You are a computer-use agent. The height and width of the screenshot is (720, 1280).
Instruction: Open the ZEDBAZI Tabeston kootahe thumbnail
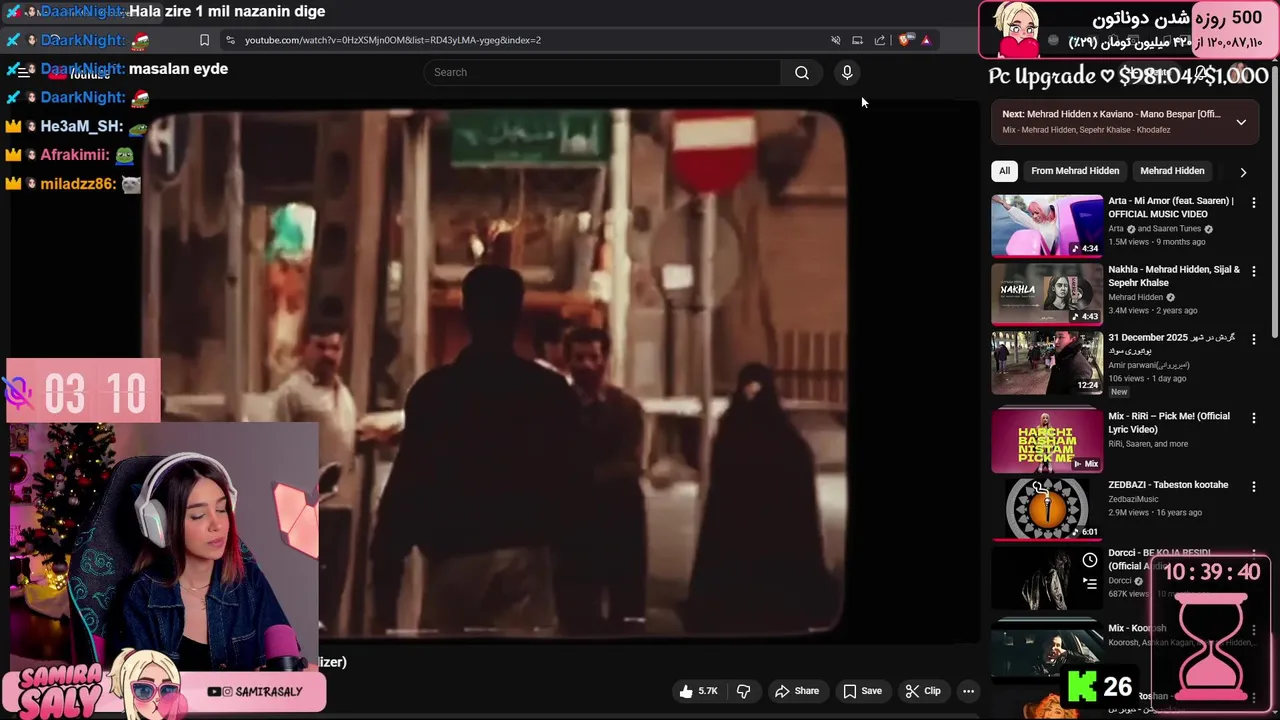(x=1047, y=508)
